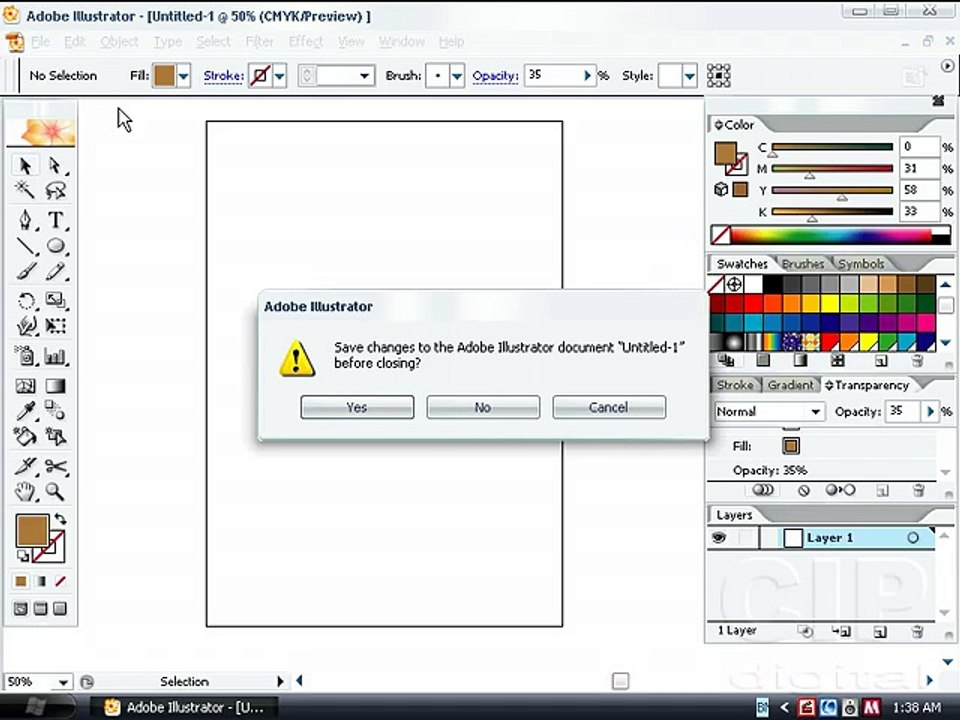
Task: Choose the Symbol Sprayer tool
Action: (25, 356)
